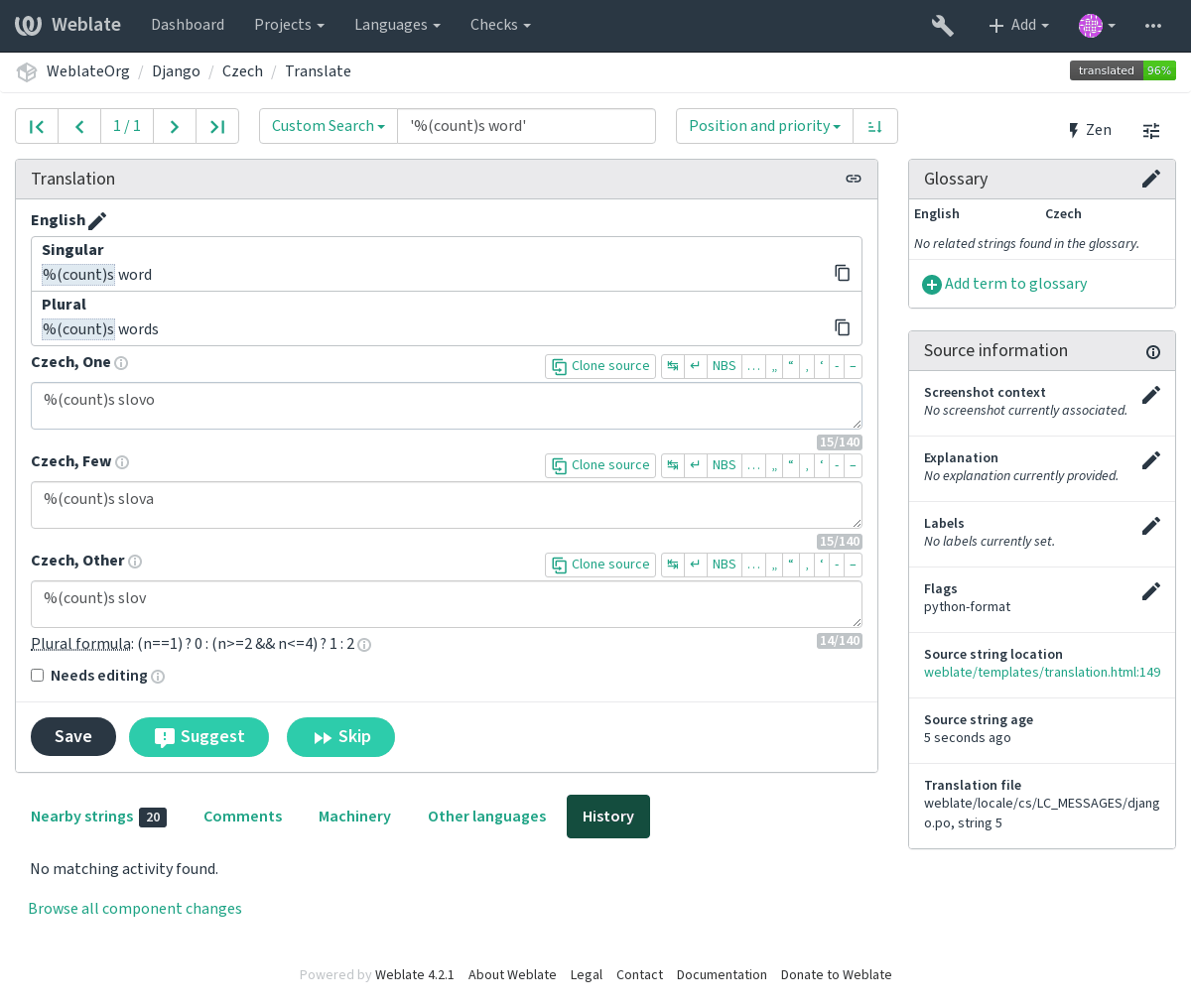The image size is (1191, 1008).
Task: Open source information info icon
Action: (x=1153, y=352)
